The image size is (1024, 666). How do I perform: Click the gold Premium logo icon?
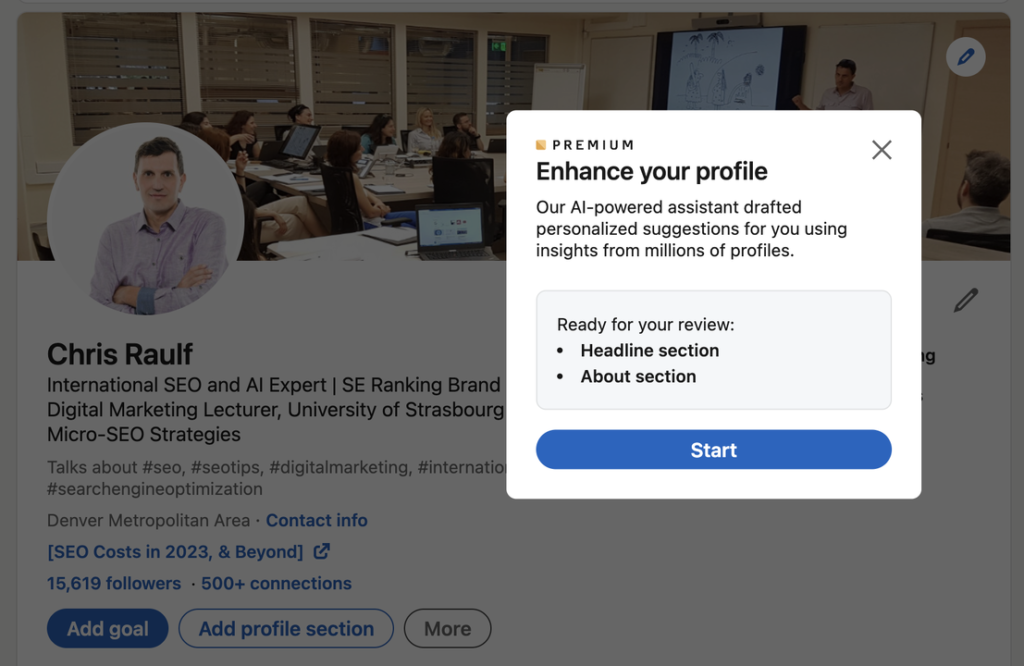pos(541,145)
